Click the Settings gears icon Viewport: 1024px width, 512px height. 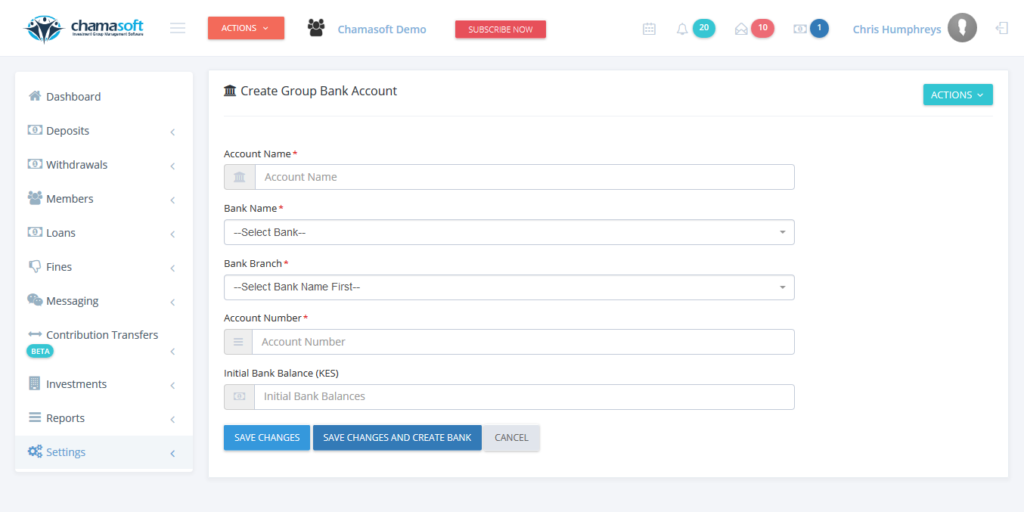click(x=35, y=451)
